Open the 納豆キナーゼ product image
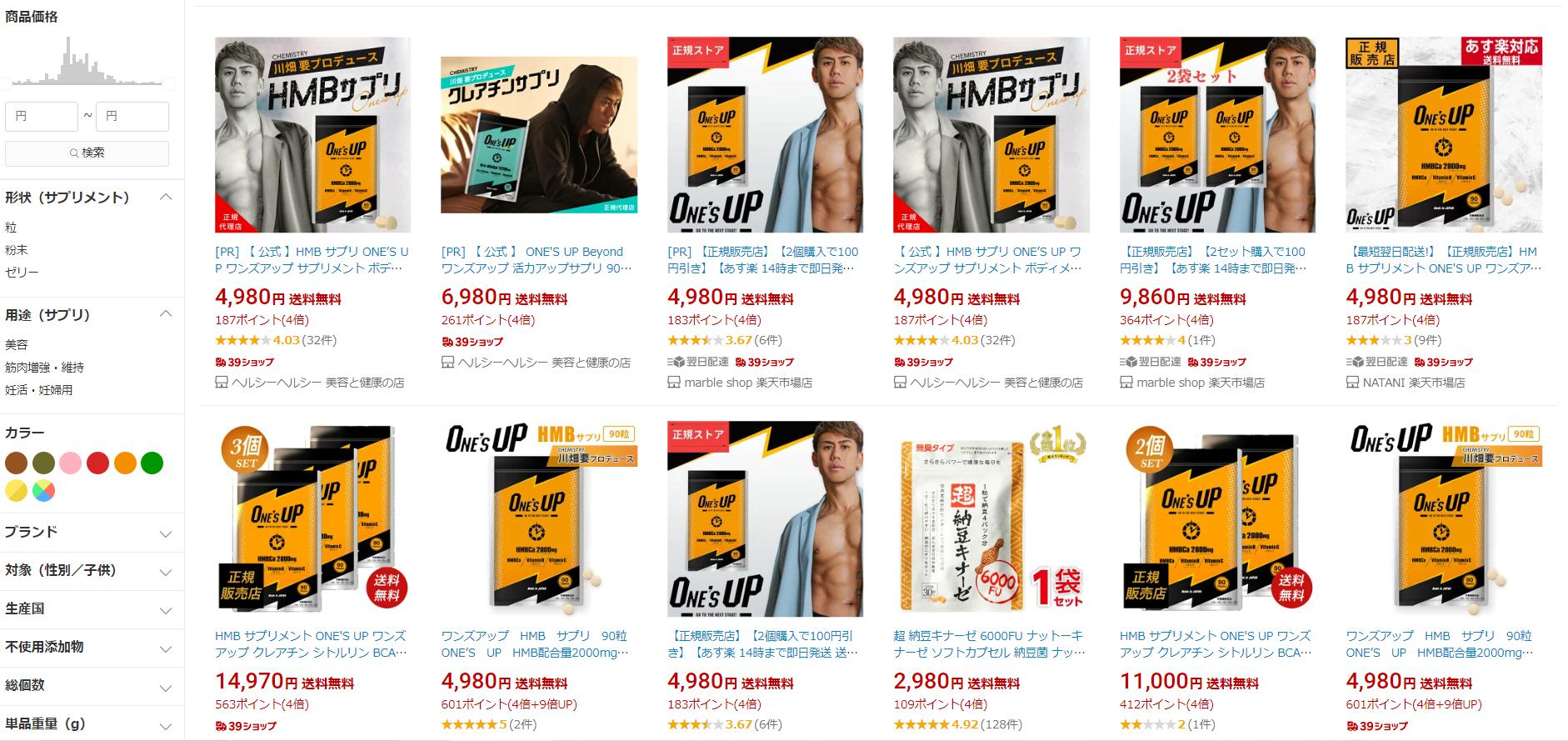The width and height of the screenshot is (1568, 741). [991, 518]
